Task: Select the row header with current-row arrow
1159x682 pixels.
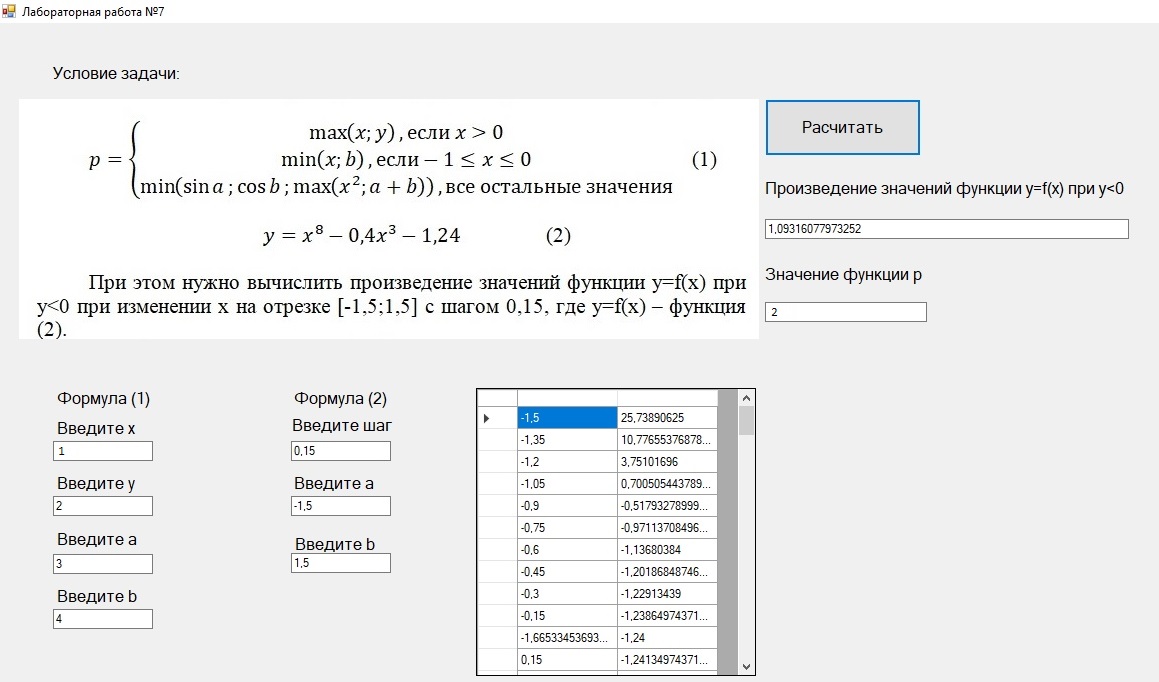Action: click(497, 418)
